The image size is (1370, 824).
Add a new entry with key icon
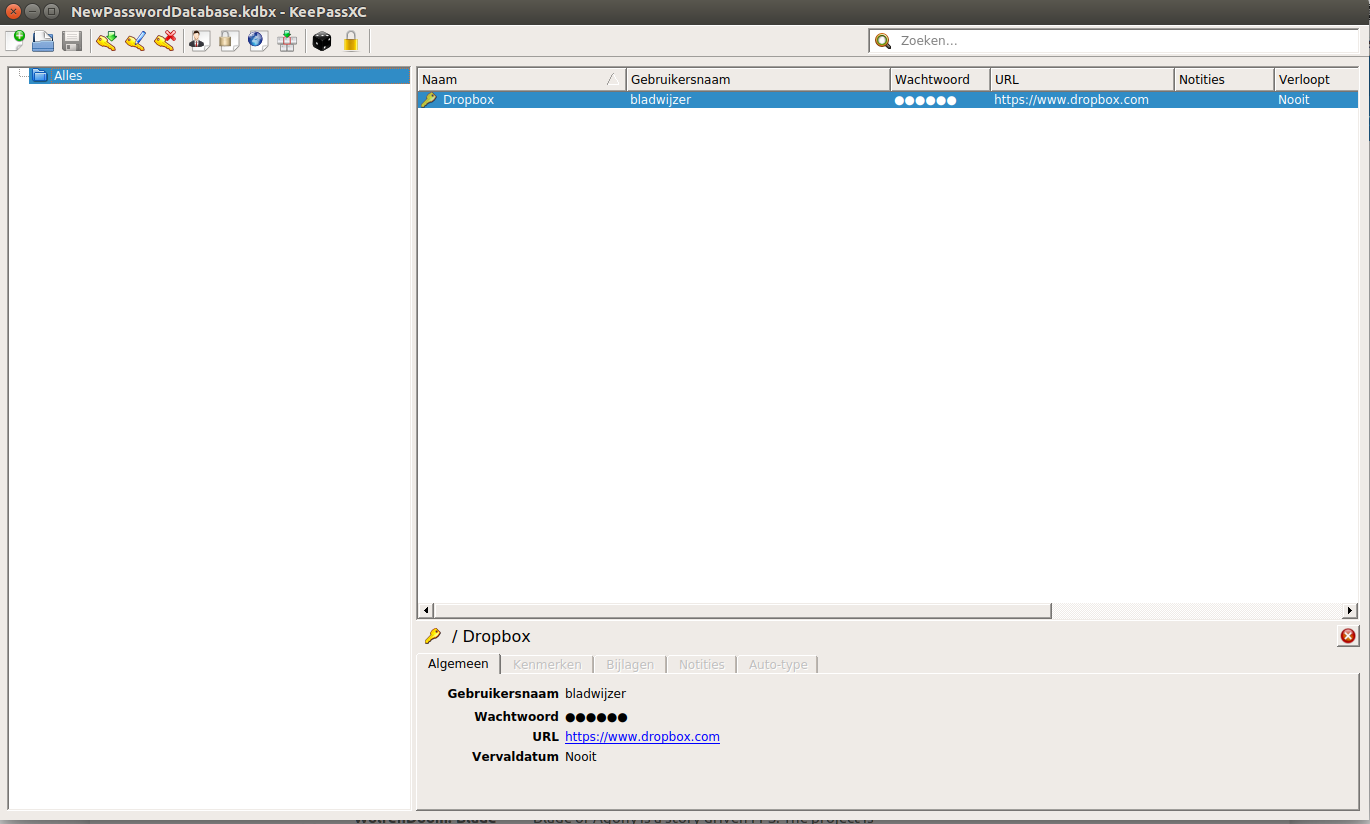coord(106,41)
